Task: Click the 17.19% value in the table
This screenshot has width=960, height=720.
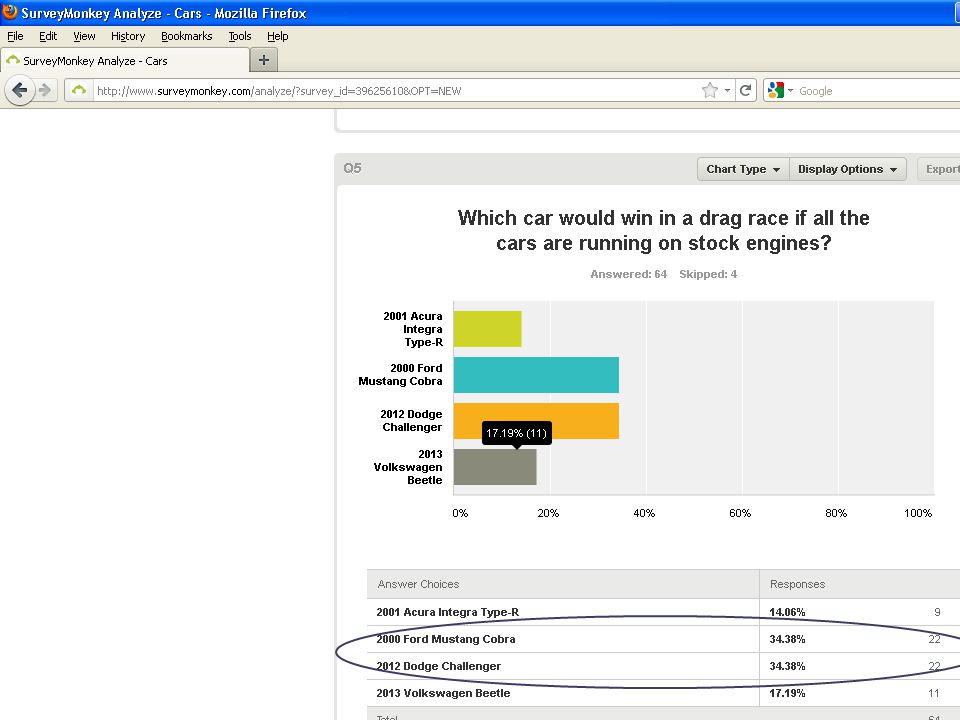Action: point(787,693)
